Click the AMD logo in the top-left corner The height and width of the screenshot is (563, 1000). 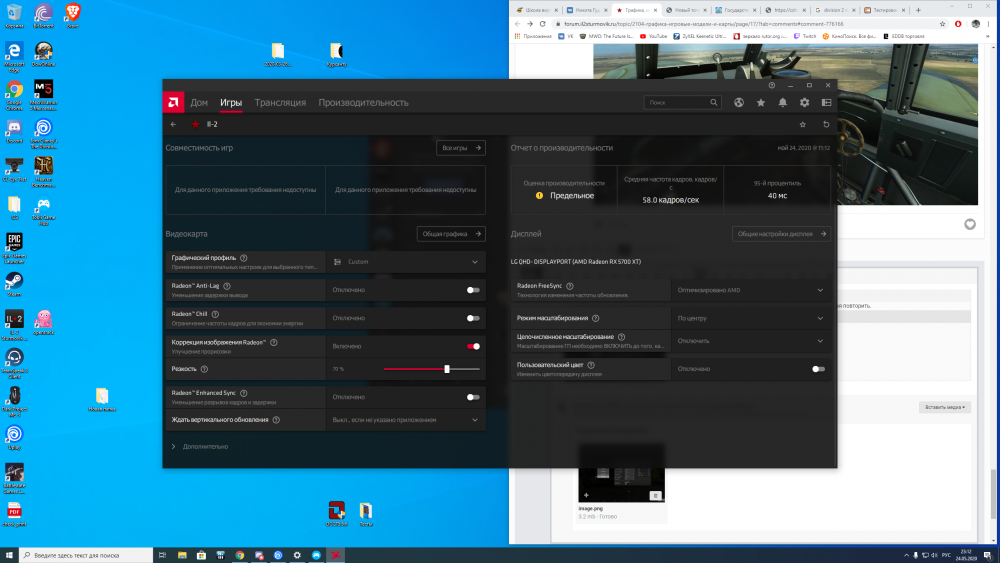(174, 102)
